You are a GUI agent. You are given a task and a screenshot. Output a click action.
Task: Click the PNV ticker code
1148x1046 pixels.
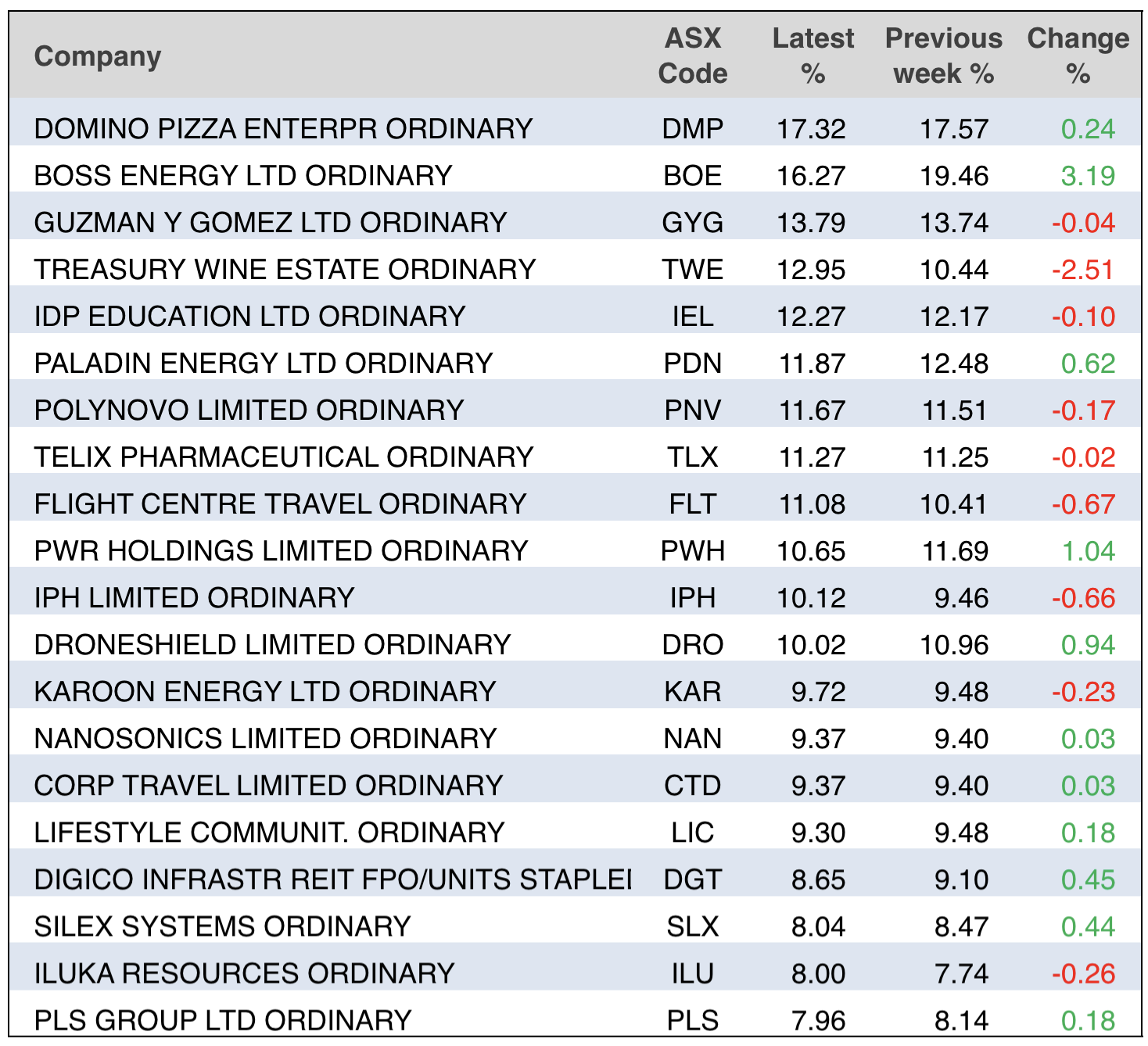(x=693, y=410)
